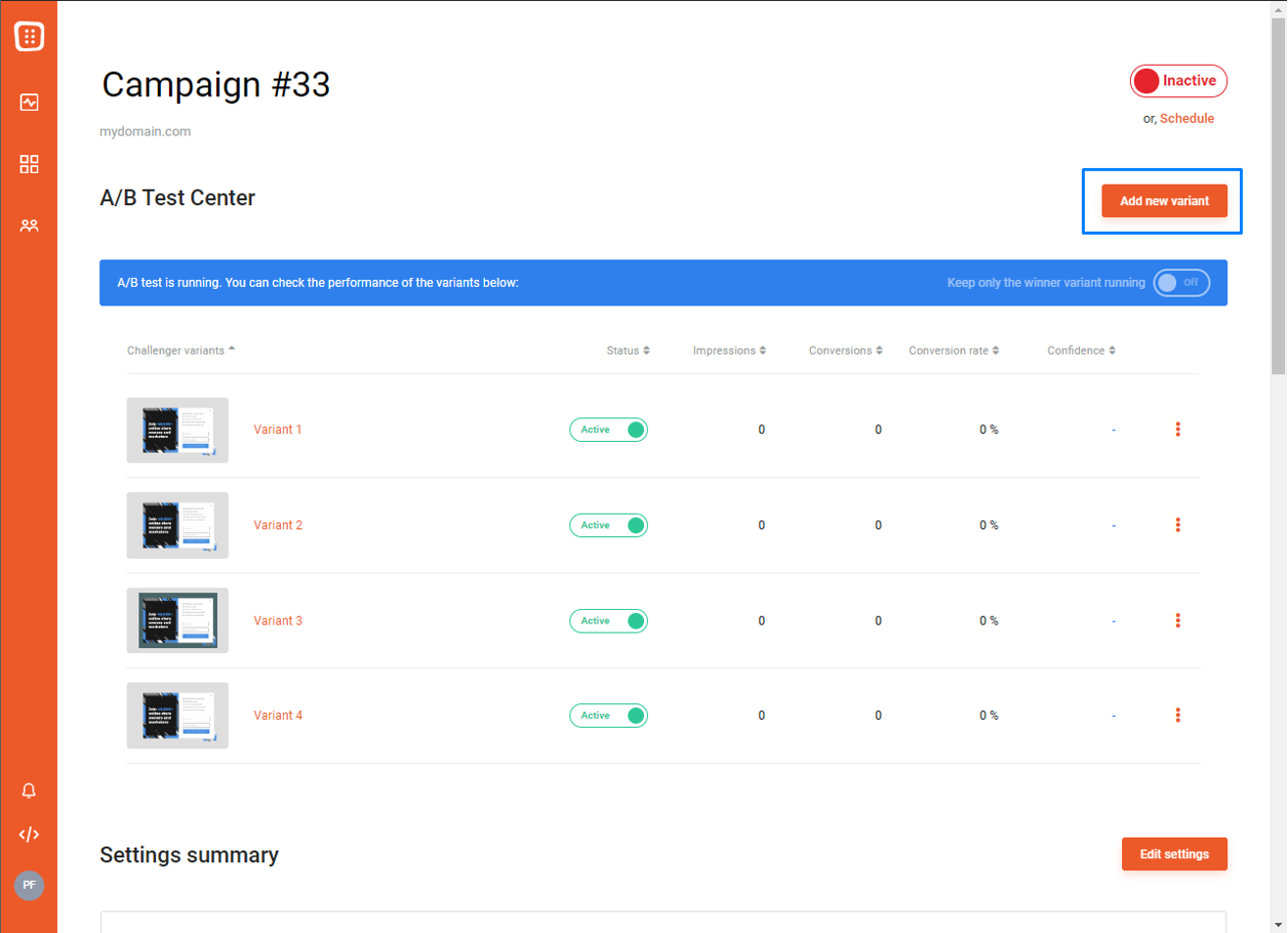Open the notifications bell icon
The image size is (1288, 933).
pyautogui.click(x=29, y=791)
